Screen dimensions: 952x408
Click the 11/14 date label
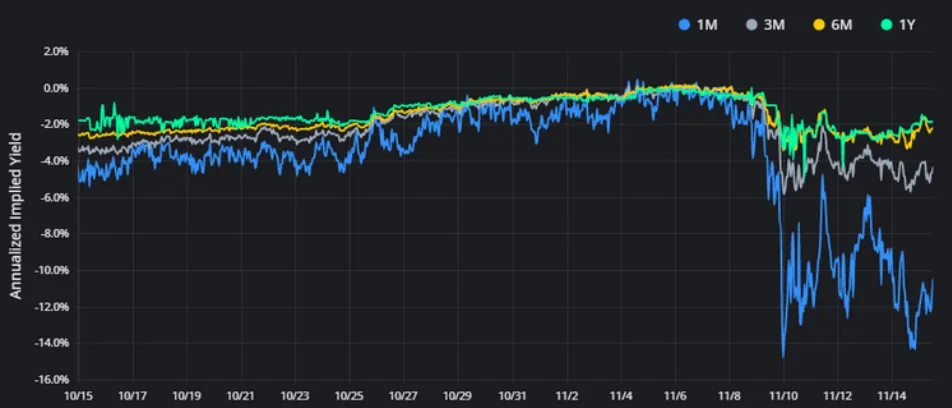tap(892, 395)
